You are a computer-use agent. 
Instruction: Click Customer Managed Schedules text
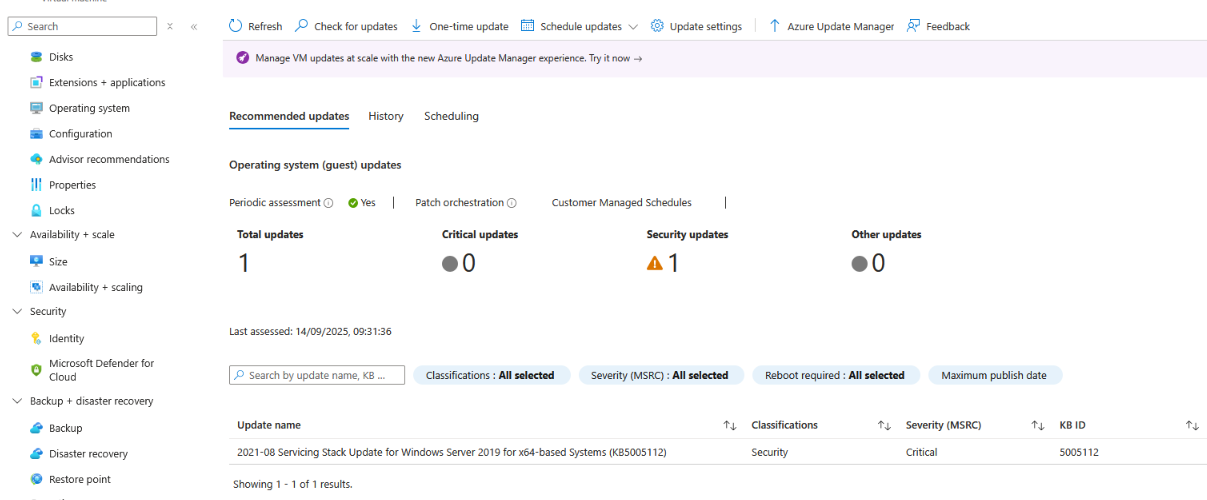click(x=621, y=203)
